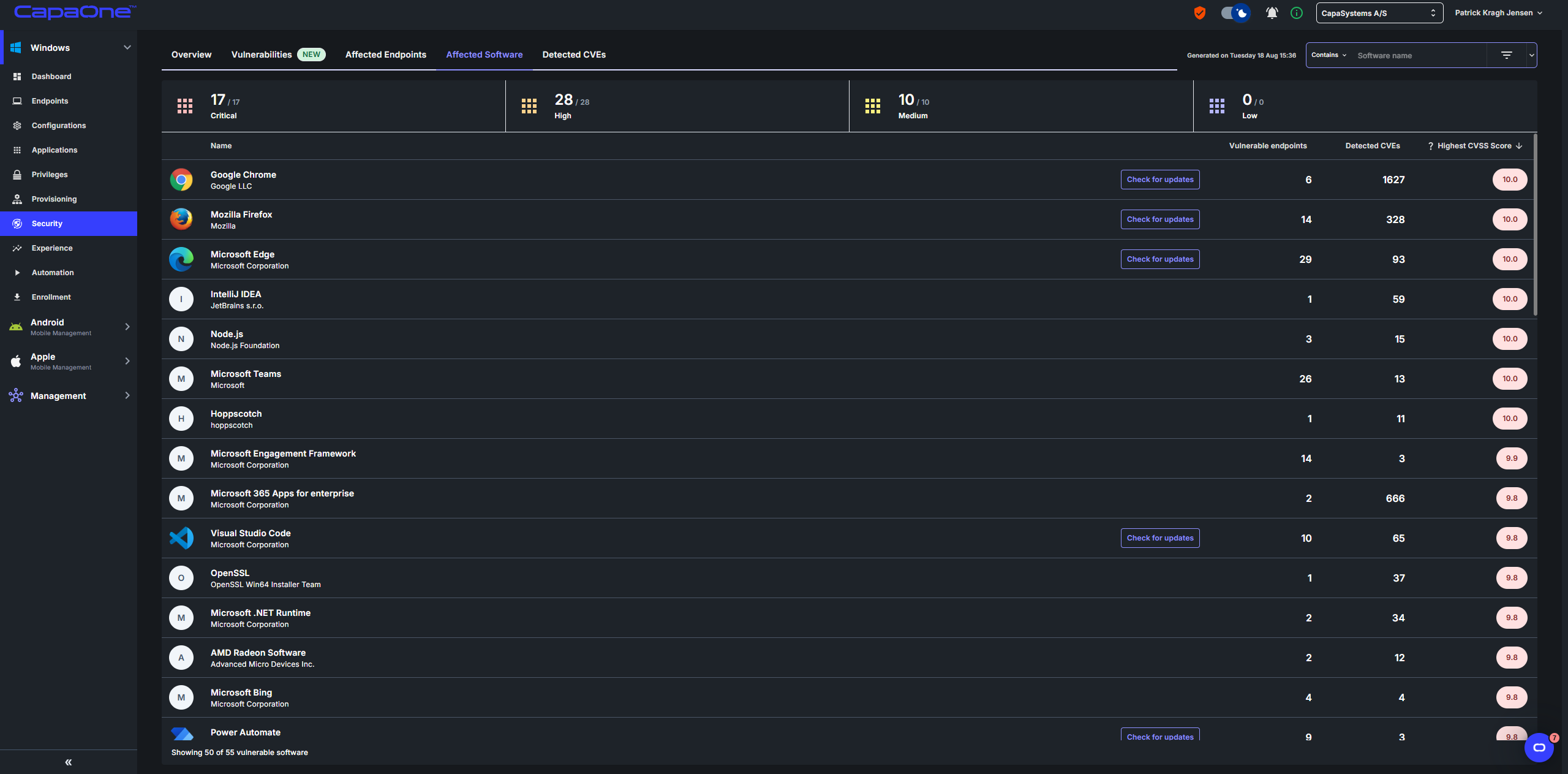
Task: Open Privileges in the sidebar
Action: coord(69,175)
